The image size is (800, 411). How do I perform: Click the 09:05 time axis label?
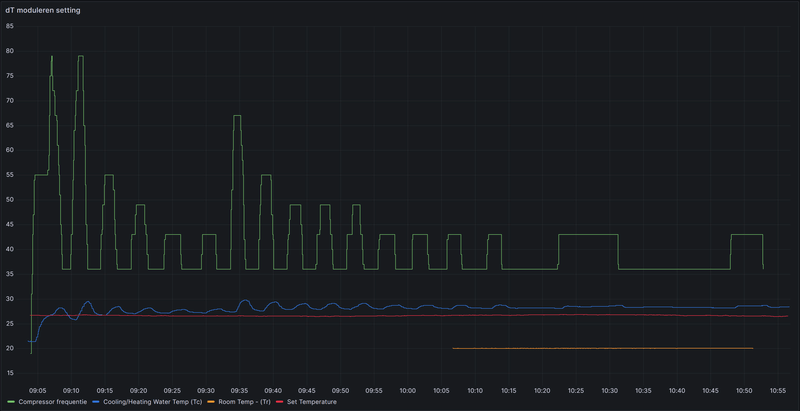[38, 391]
